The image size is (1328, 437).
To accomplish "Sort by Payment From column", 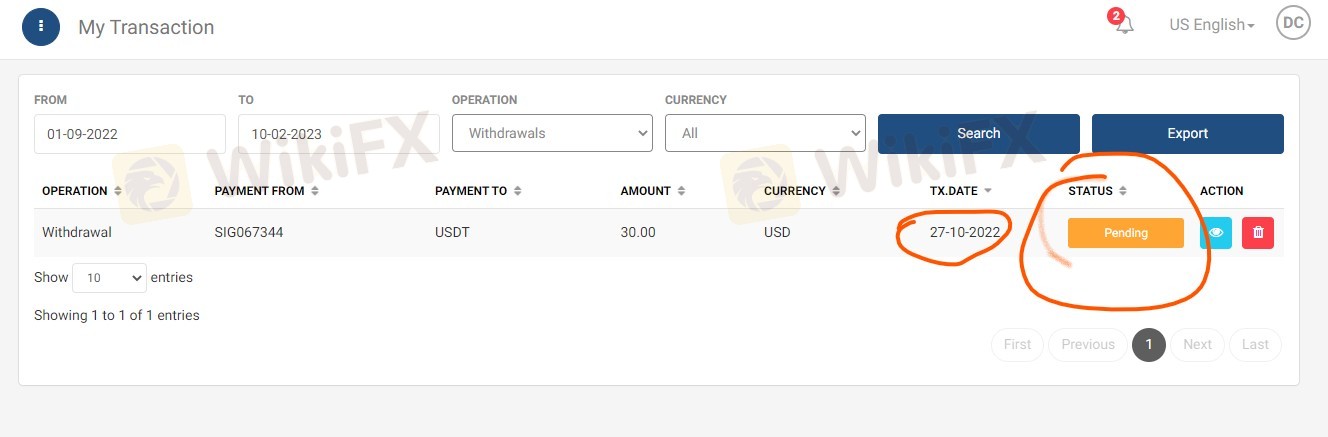I will (x=315, y=191).
